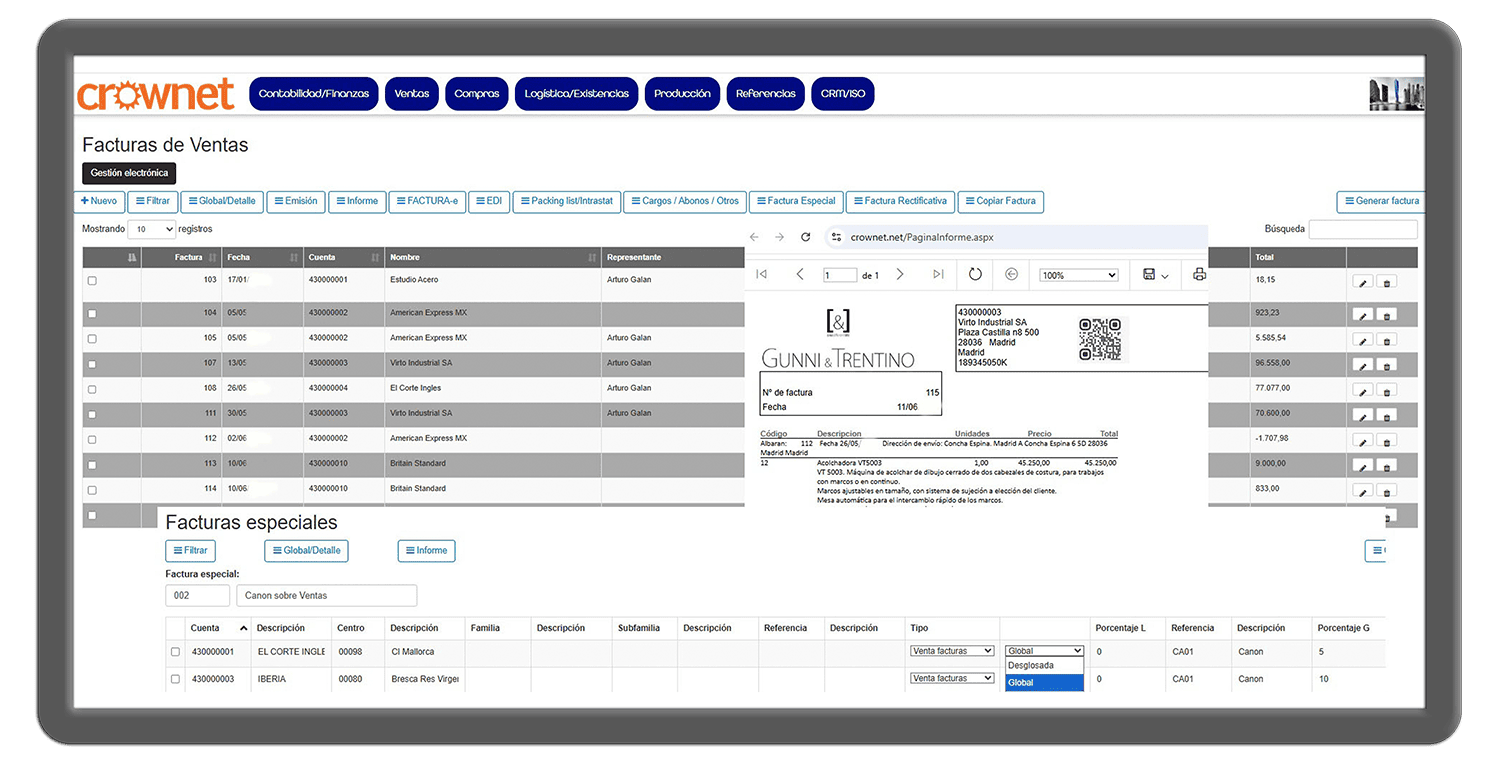
Task: Select checkbox for invoice 112 row
Action: point(92,440)
